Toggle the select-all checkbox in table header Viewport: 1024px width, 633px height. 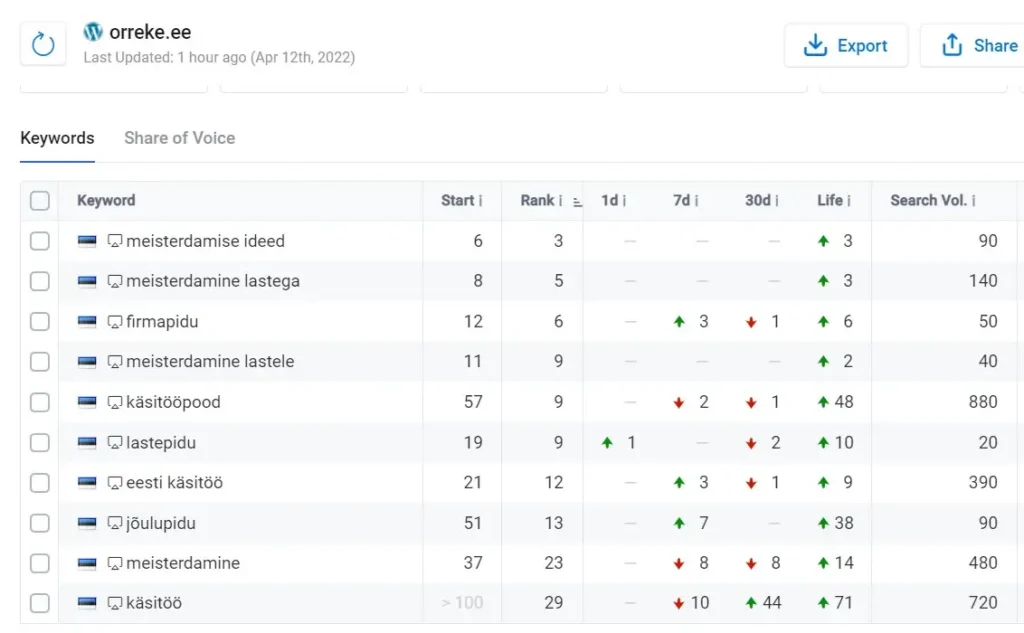coord(40,201)
